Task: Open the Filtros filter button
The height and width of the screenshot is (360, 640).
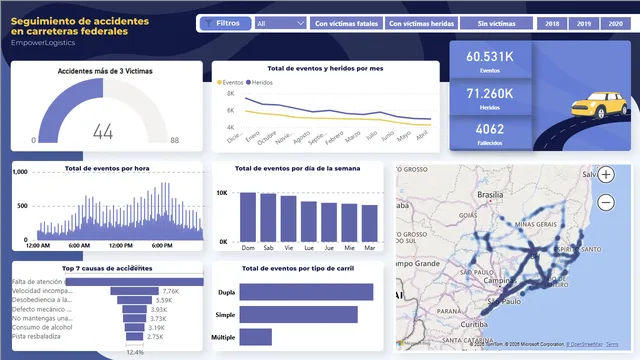Action: click(225, 23)
